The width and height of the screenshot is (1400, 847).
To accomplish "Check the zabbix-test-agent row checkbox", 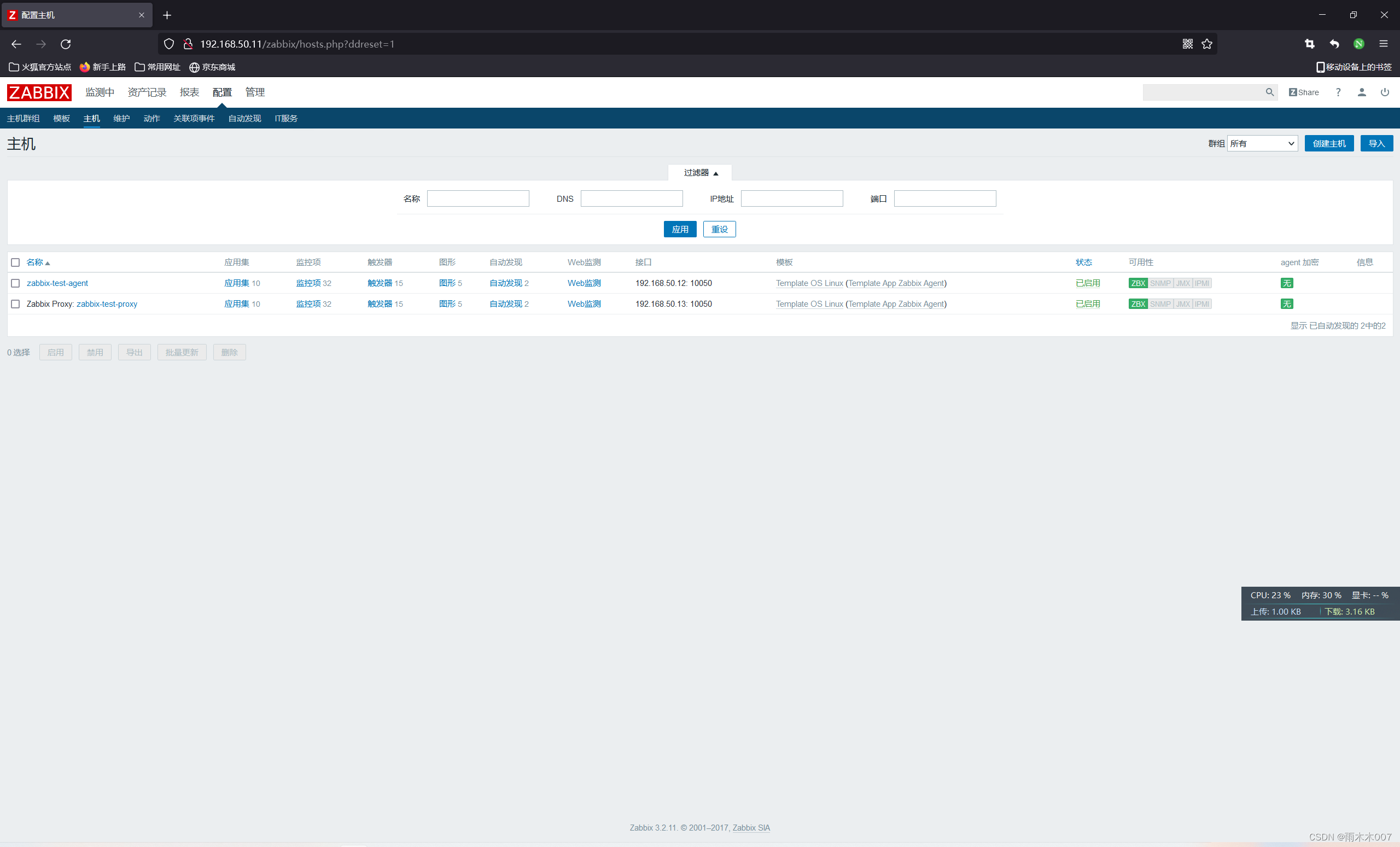I will (15, 283).
